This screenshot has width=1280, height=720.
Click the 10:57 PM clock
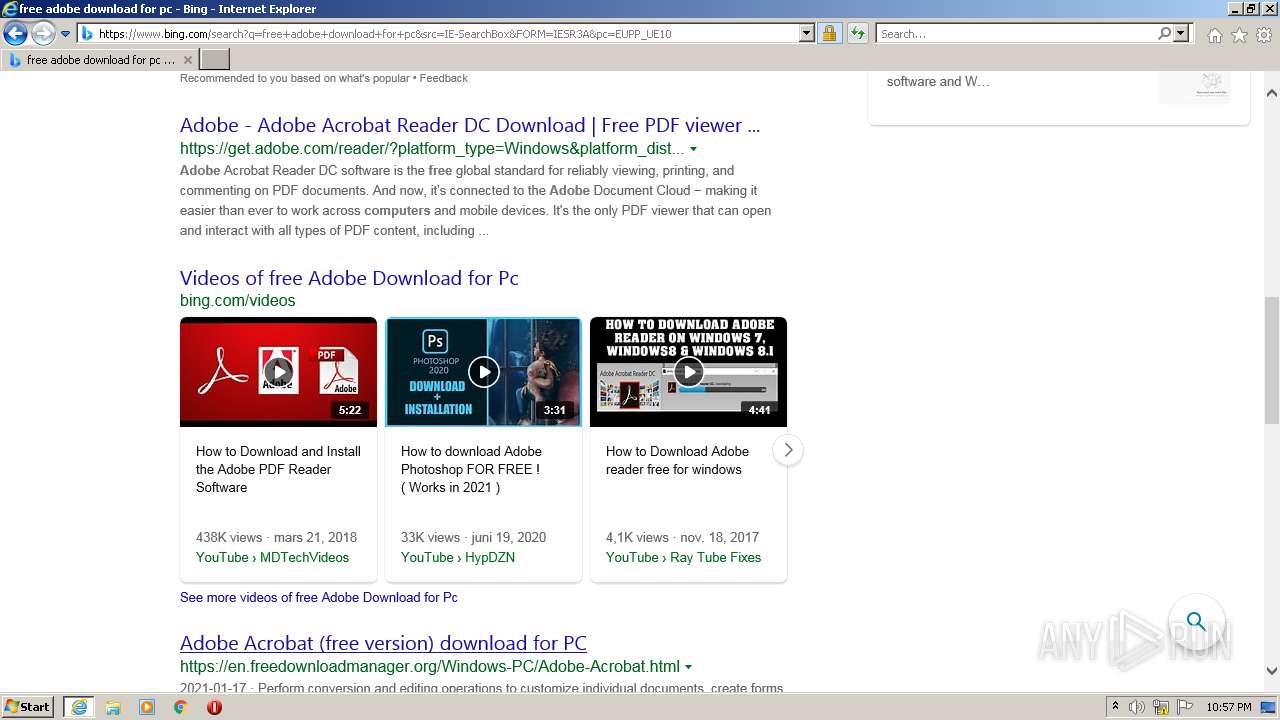pyautogui.click(x=1229, y=707)
